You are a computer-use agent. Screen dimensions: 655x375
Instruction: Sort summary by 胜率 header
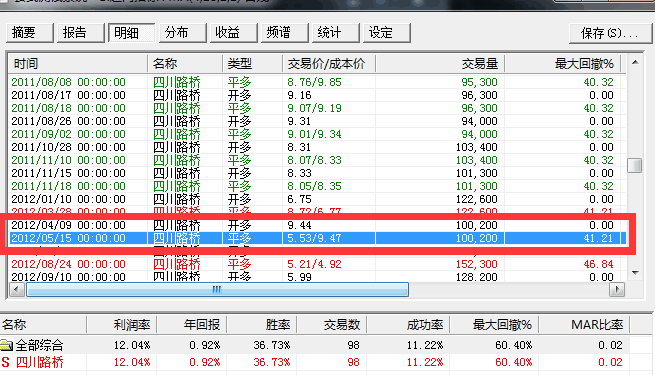coord(261,324)
